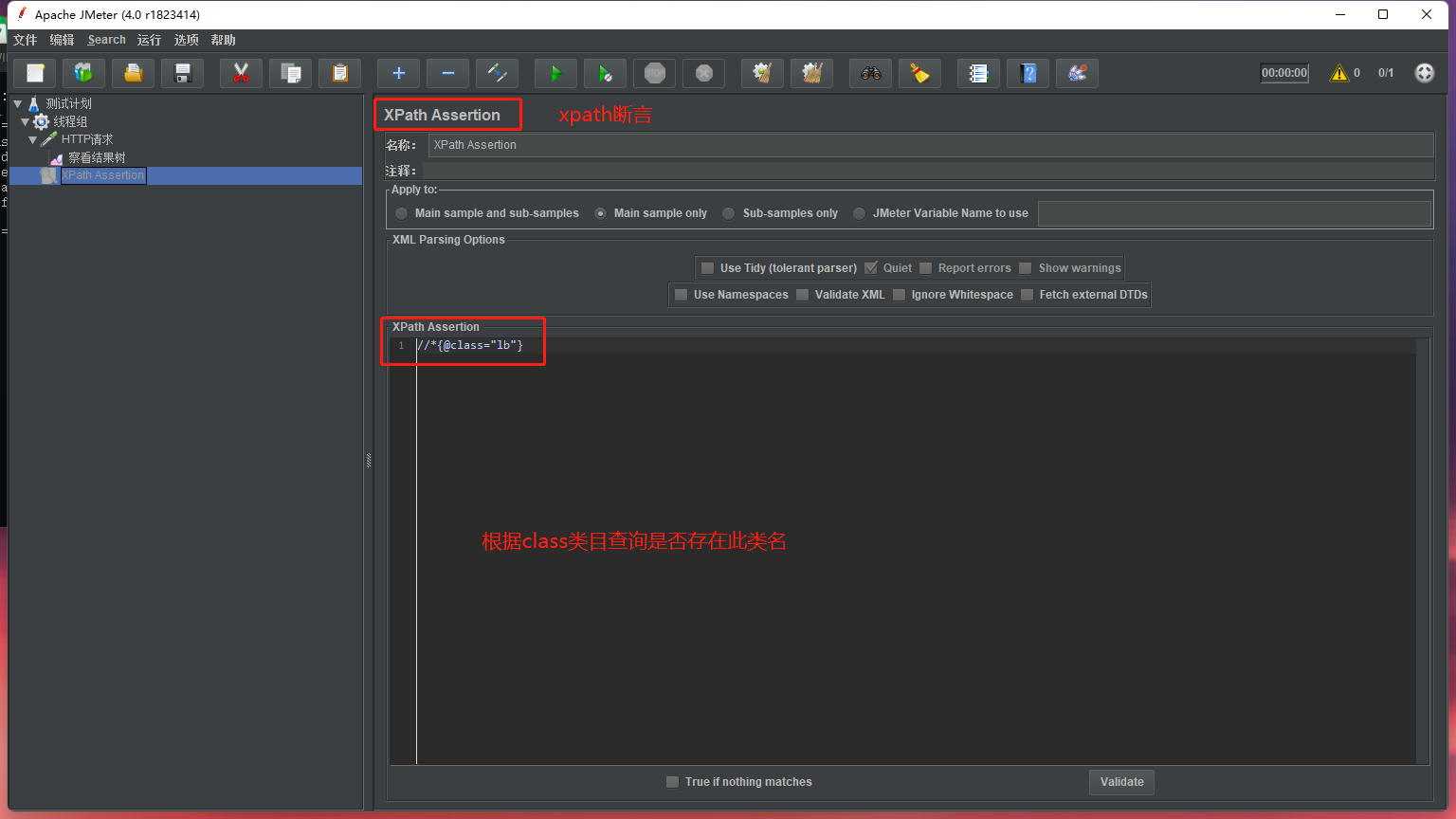Click Start no pauses icon
This screenshot has height=819, width=1456.
[x=606, y=73]
